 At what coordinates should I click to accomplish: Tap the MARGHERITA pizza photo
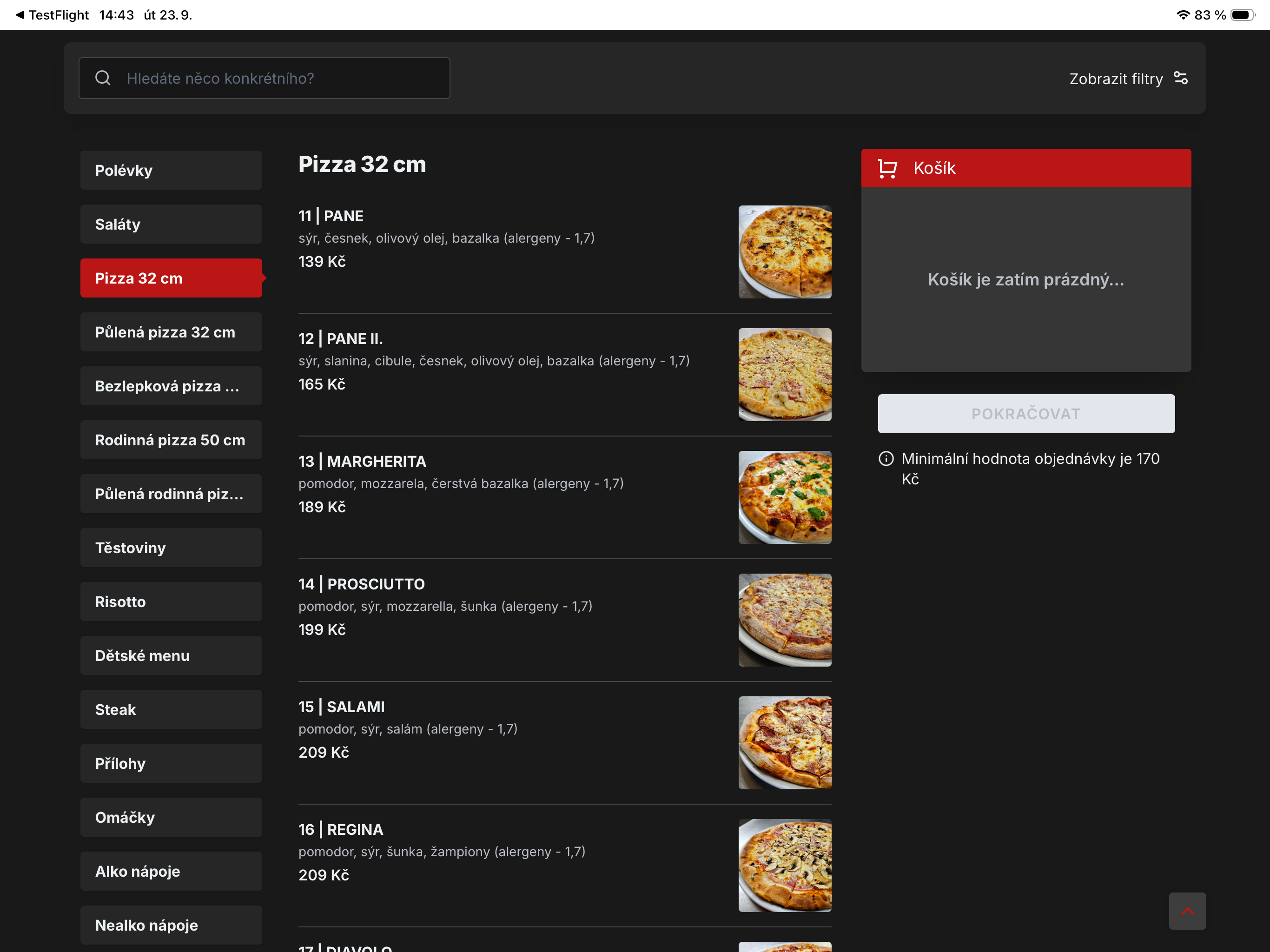[x=785, y=498]
